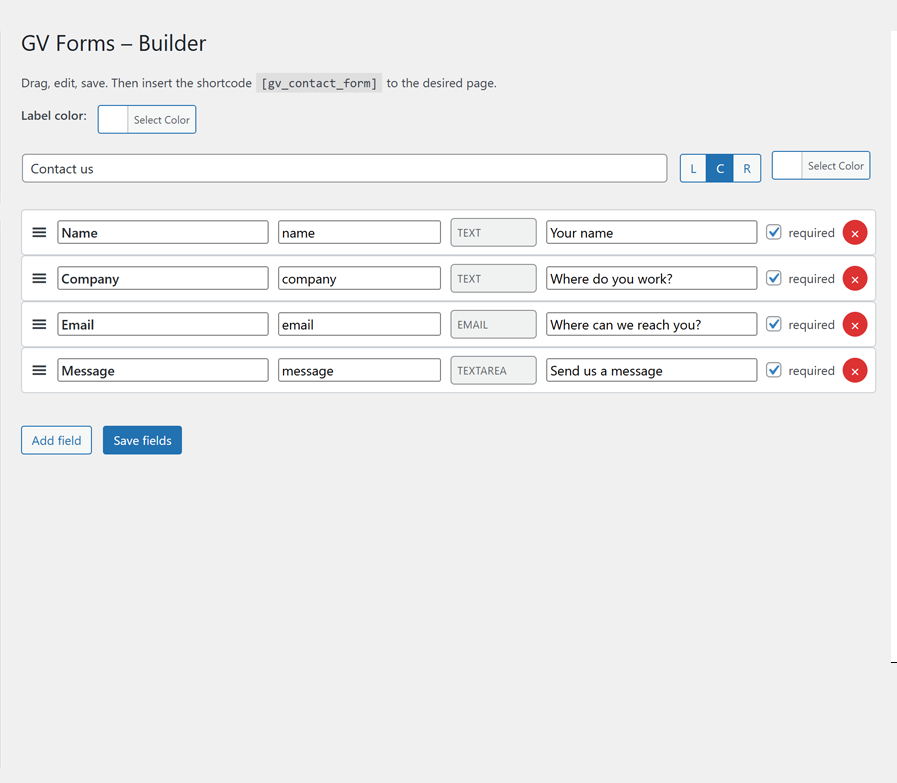The width and height of the screenshot is (897, 783).
Task: Delete the Message field using the red X
Action: click(x=855, y=370)
